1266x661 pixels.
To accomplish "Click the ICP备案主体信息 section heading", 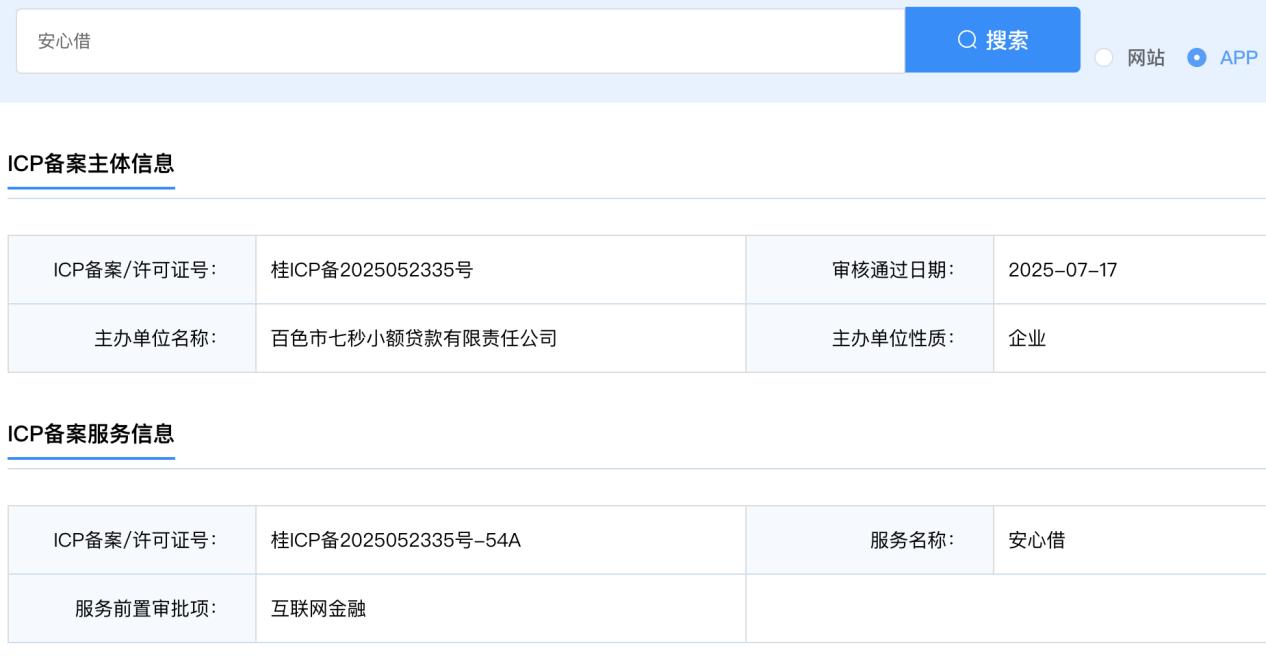I will tap(91, 165).
